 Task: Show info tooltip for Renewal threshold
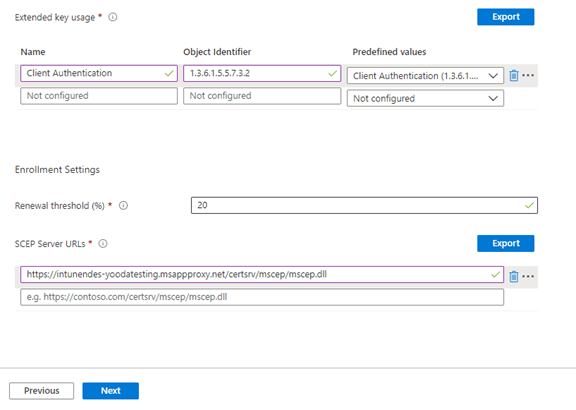tap(123, 206)
